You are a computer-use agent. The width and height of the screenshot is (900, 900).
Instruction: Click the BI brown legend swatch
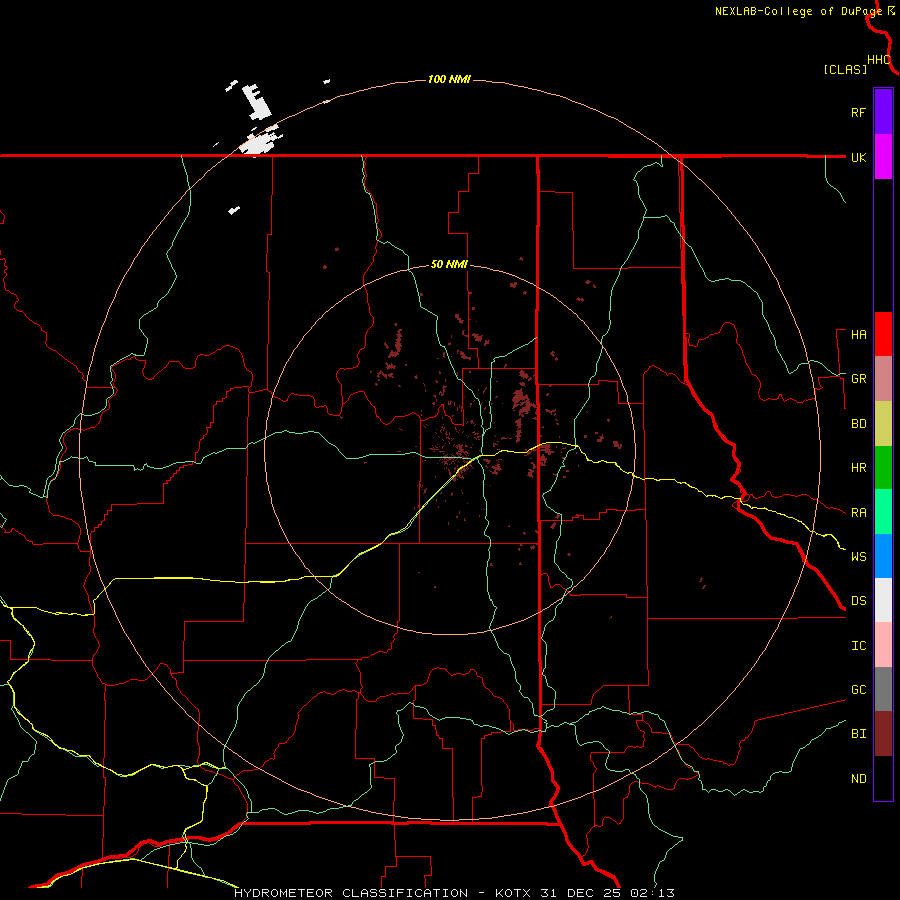coord(883,734)
